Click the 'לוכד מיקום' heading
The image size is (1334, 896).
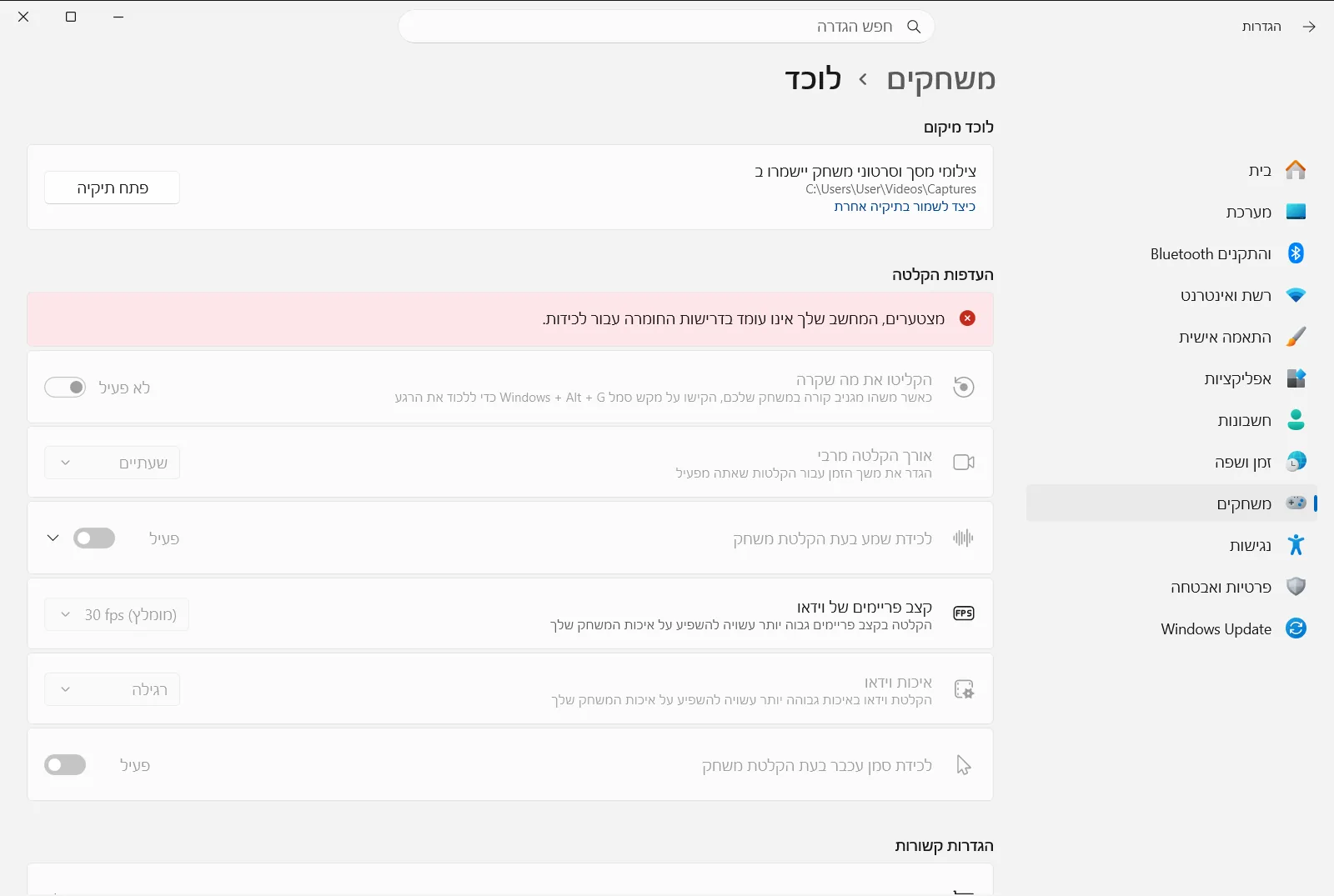(x=958, y=128)
